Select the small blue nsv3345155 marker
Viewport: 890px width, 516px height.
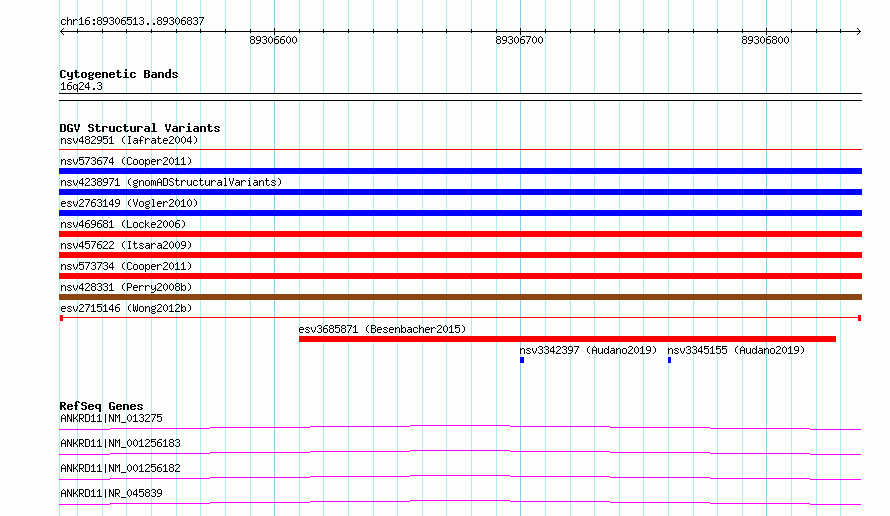click(670, 360)
